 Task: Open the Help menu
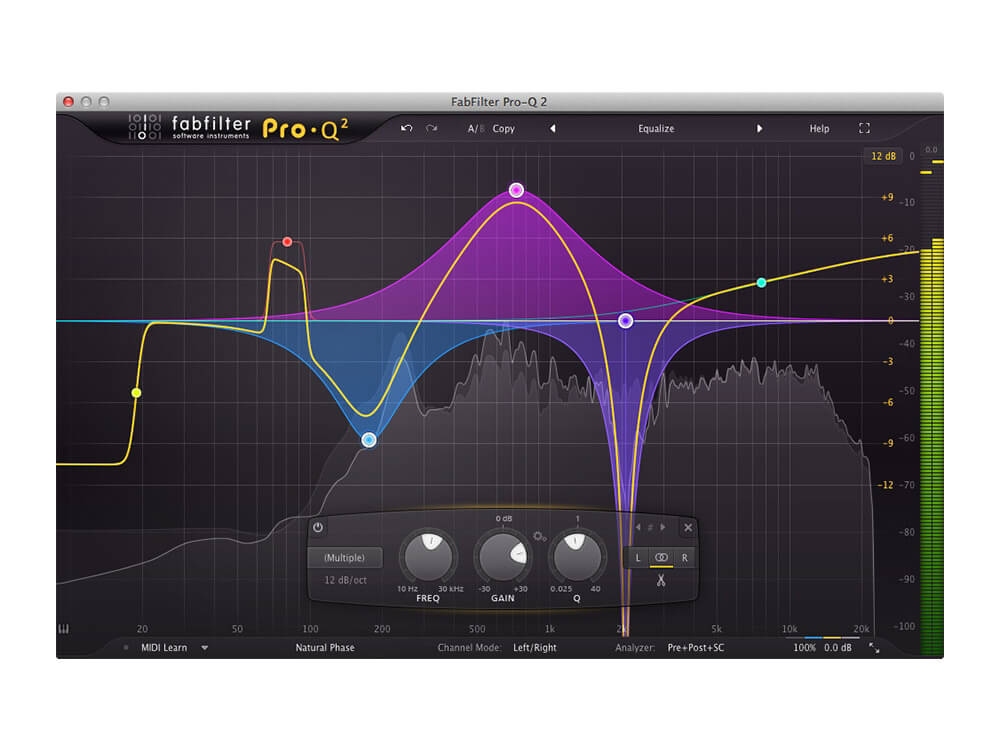[819, 128]
